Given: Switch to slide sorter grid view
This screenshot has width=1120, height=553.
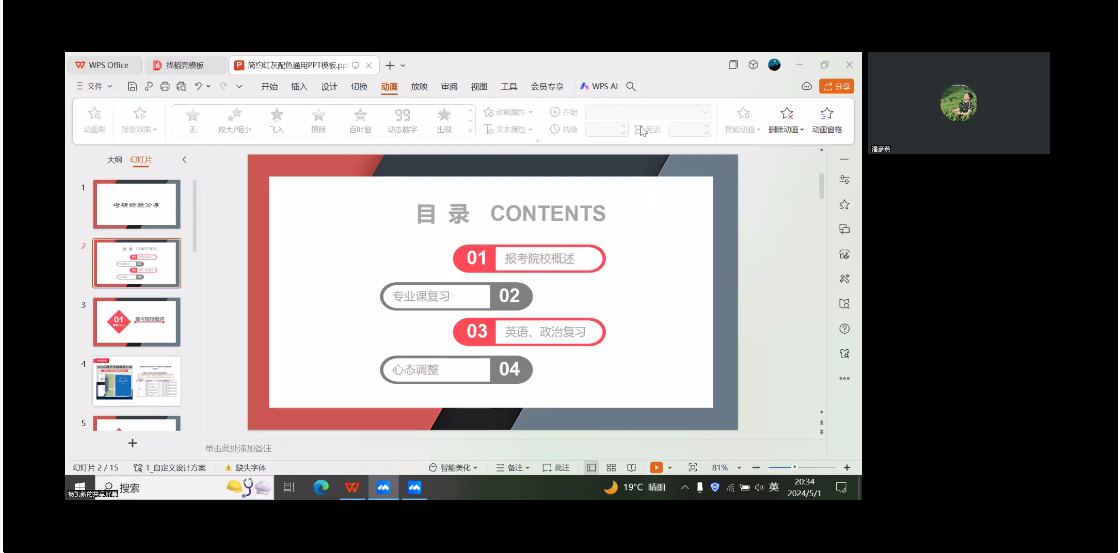Looking at the screenshot, I should click(611, 467).
